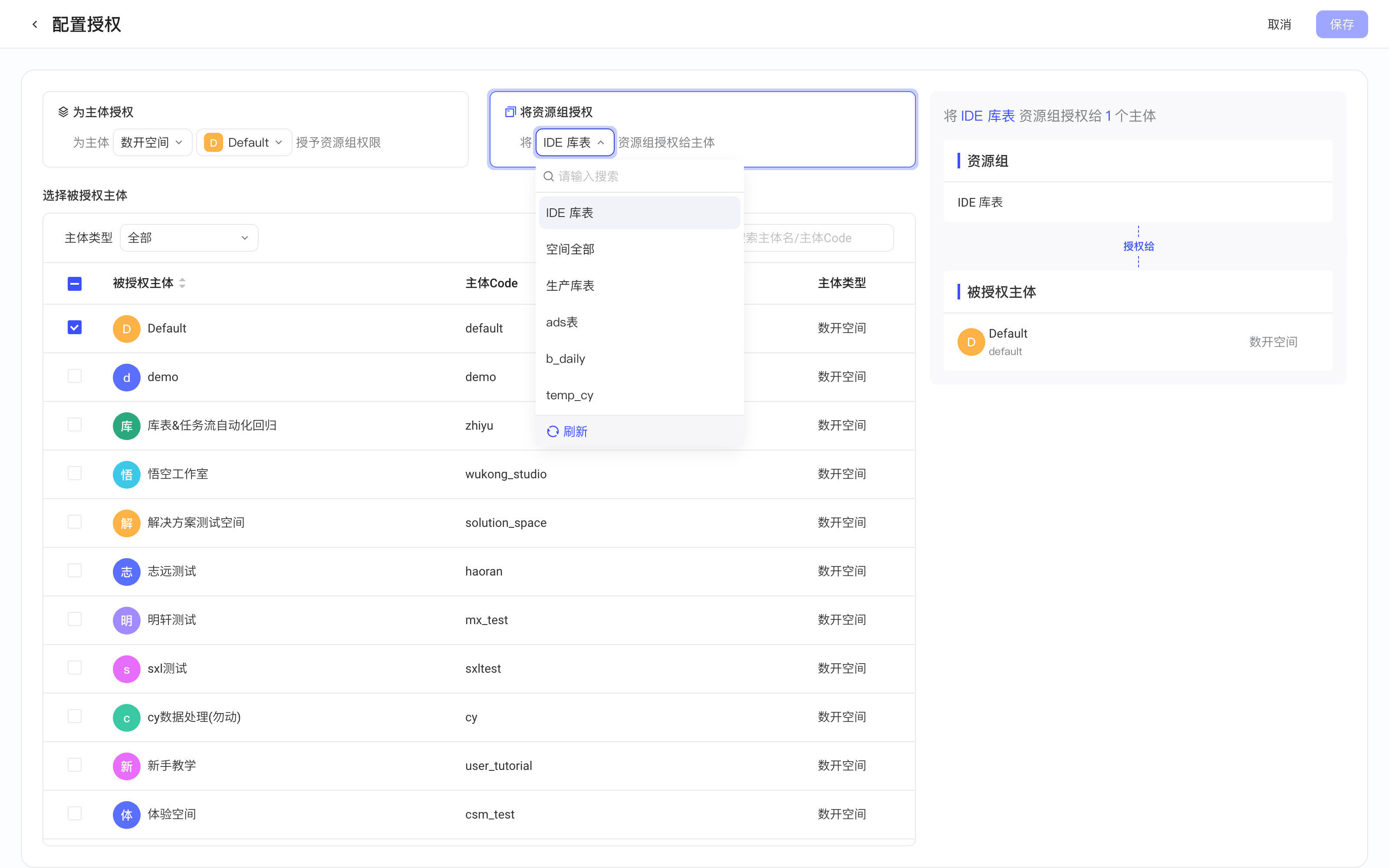Click the purple 明 avatar icon
This screenshot has height=868, width=1389.
[x=127, y=620]
